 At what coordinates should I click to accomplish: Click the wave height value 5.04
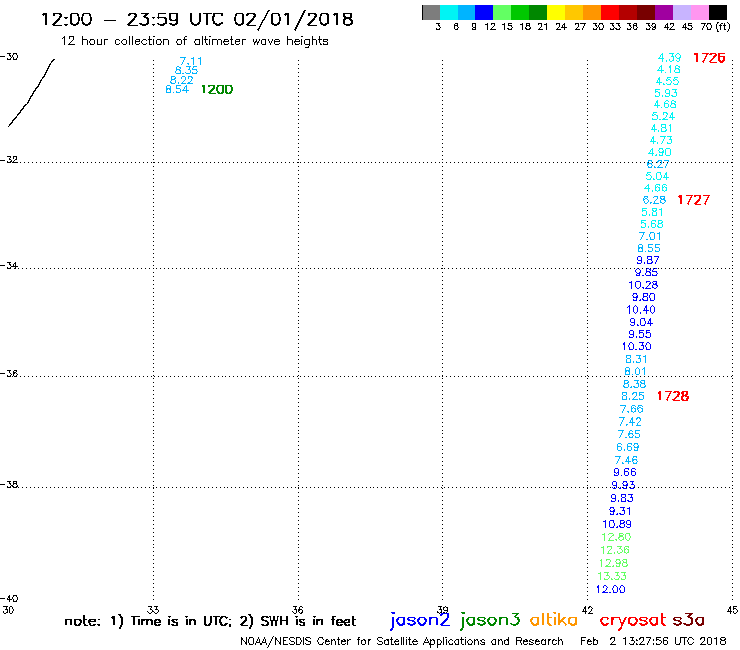pos(657,176)
